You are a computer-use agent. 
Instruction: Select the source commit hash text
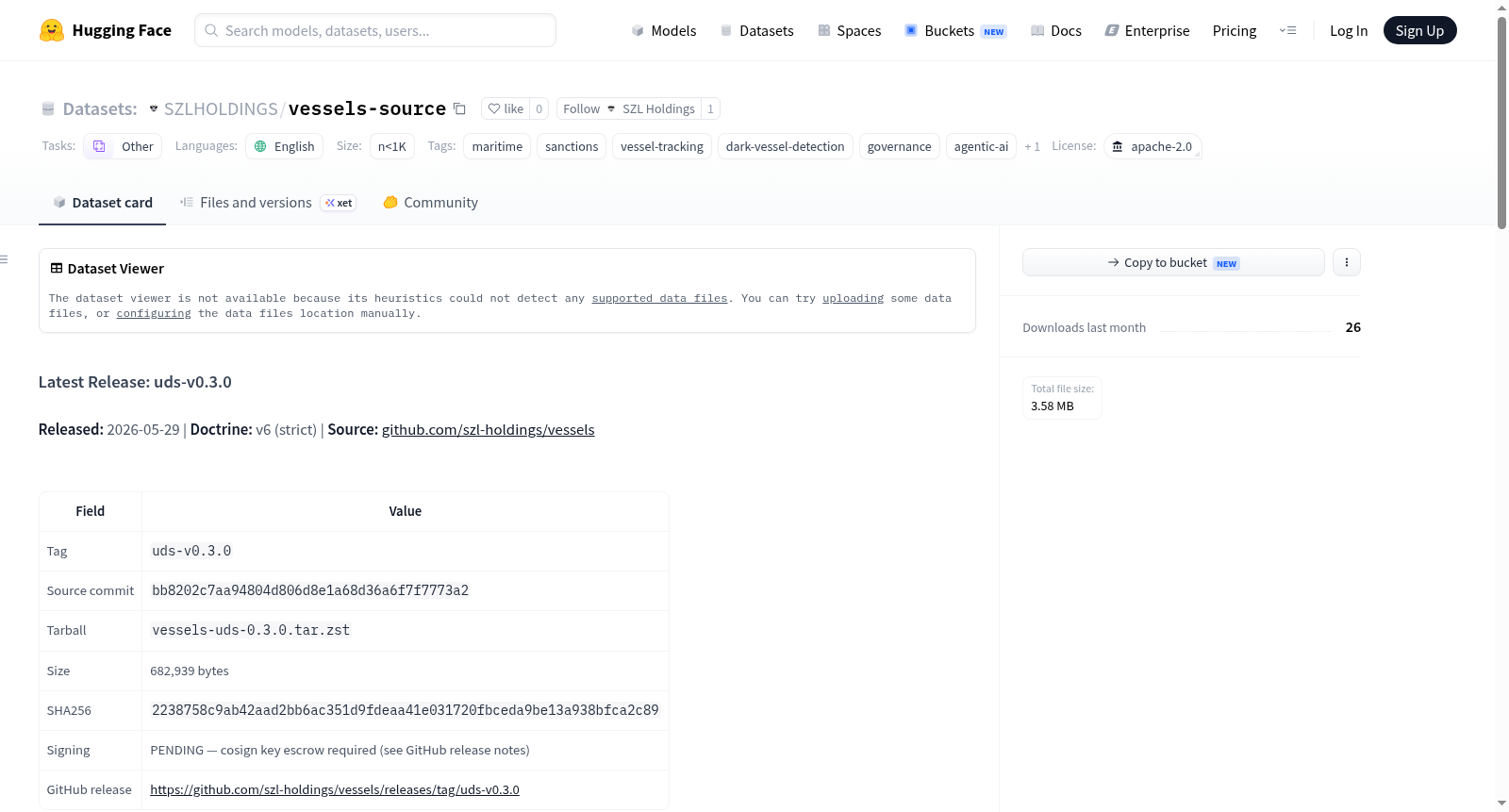310,590
